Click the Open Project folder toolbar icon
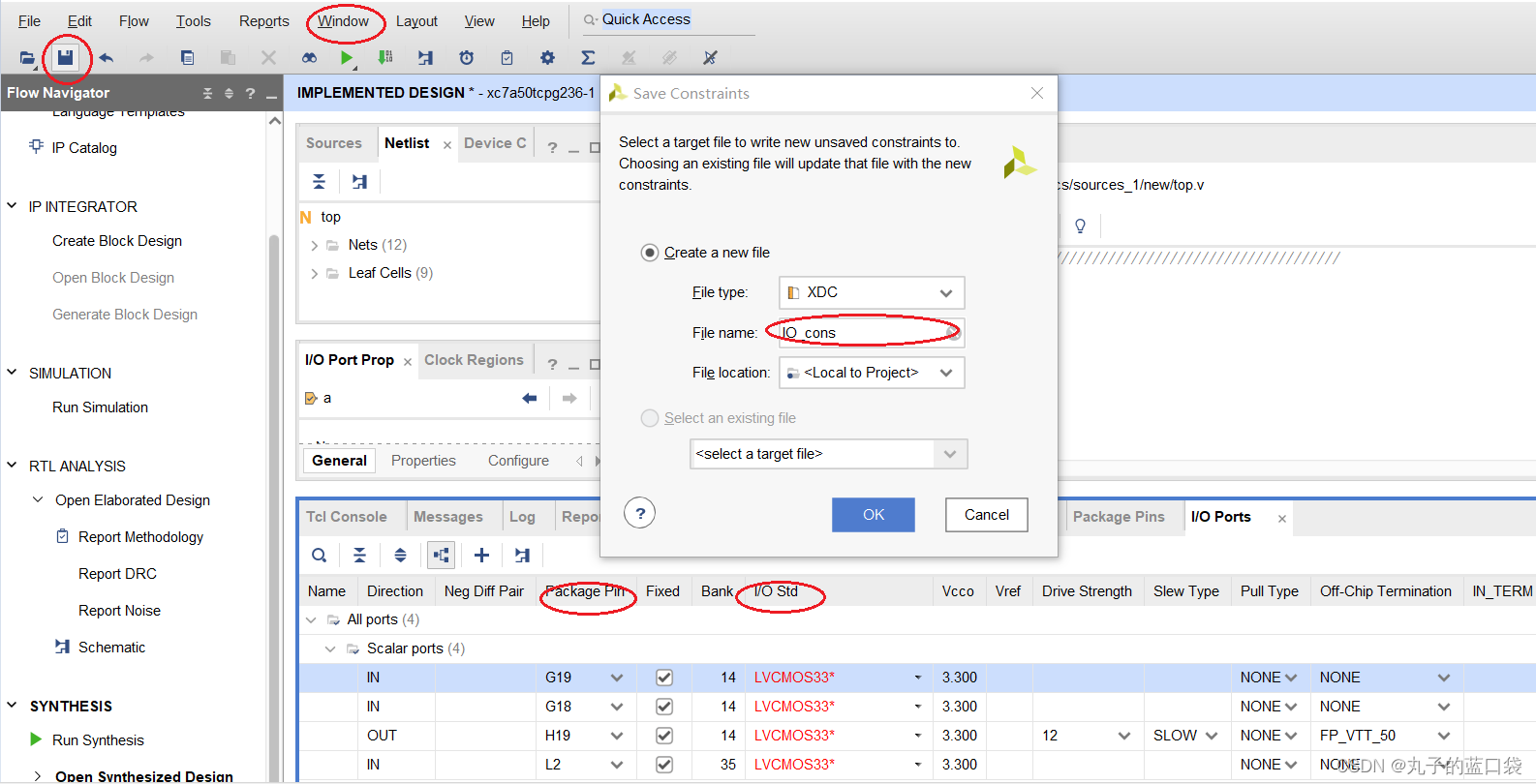1536x784 pixels. point(27,58)
